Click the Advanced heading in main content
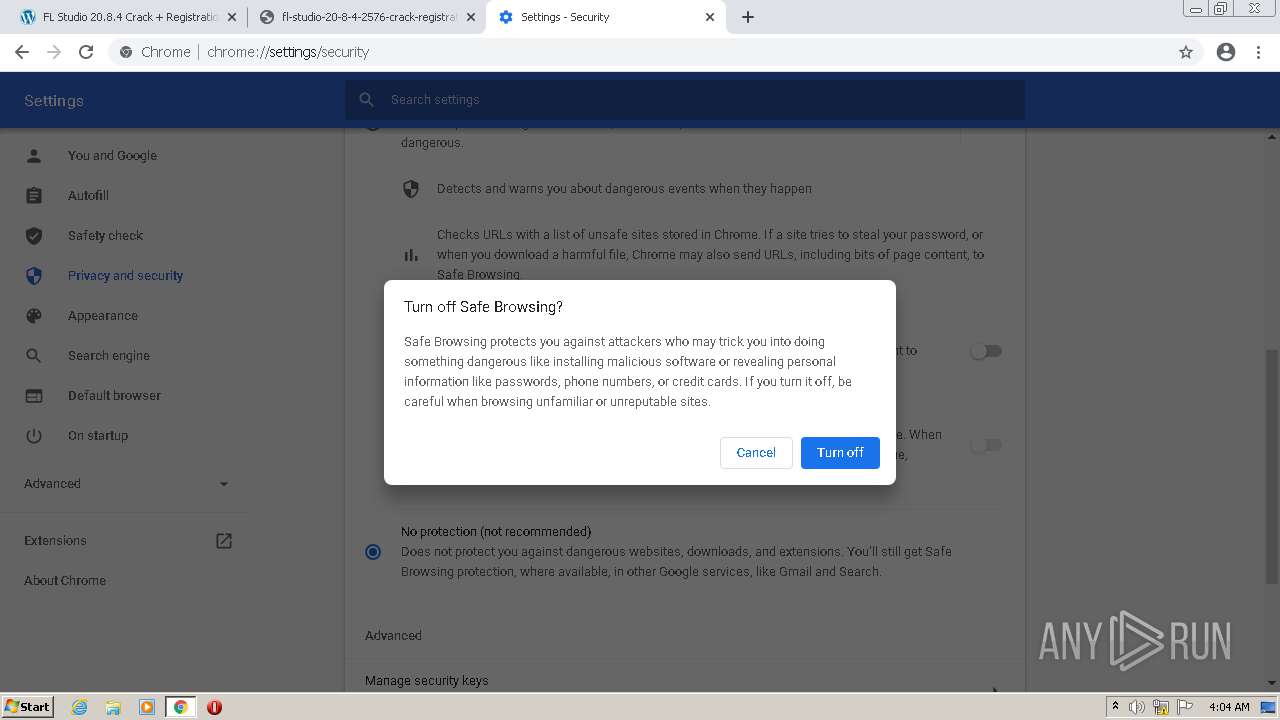1280x720 pixels. pyautogui.click(x=393, y=636)
